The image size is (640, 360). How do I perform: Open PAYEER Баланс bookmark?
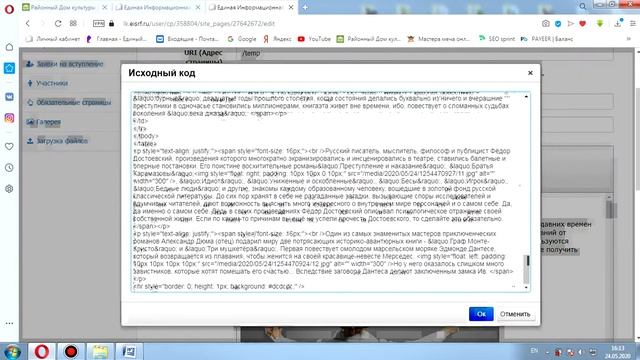(547, 39)
